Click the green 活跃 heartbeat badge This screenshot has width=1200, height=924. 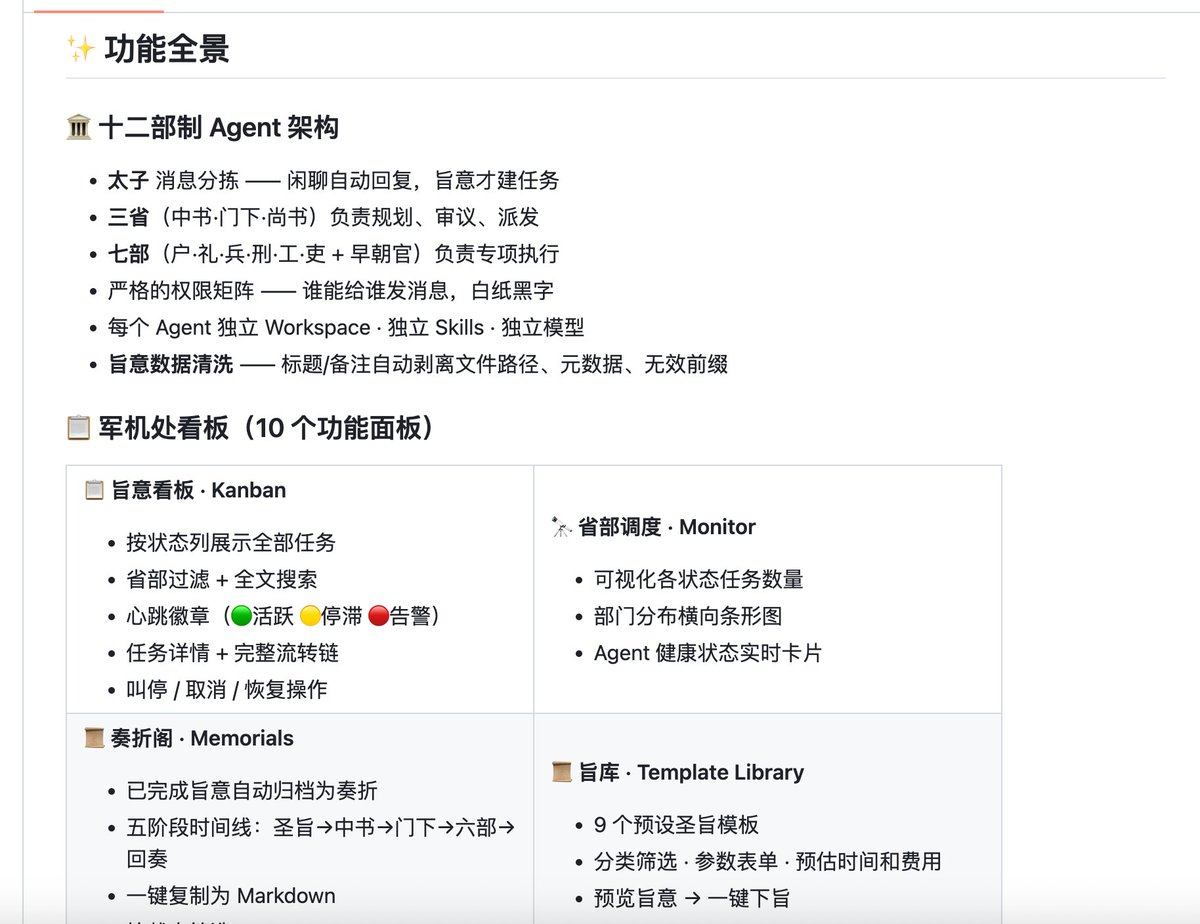point(243,615)
